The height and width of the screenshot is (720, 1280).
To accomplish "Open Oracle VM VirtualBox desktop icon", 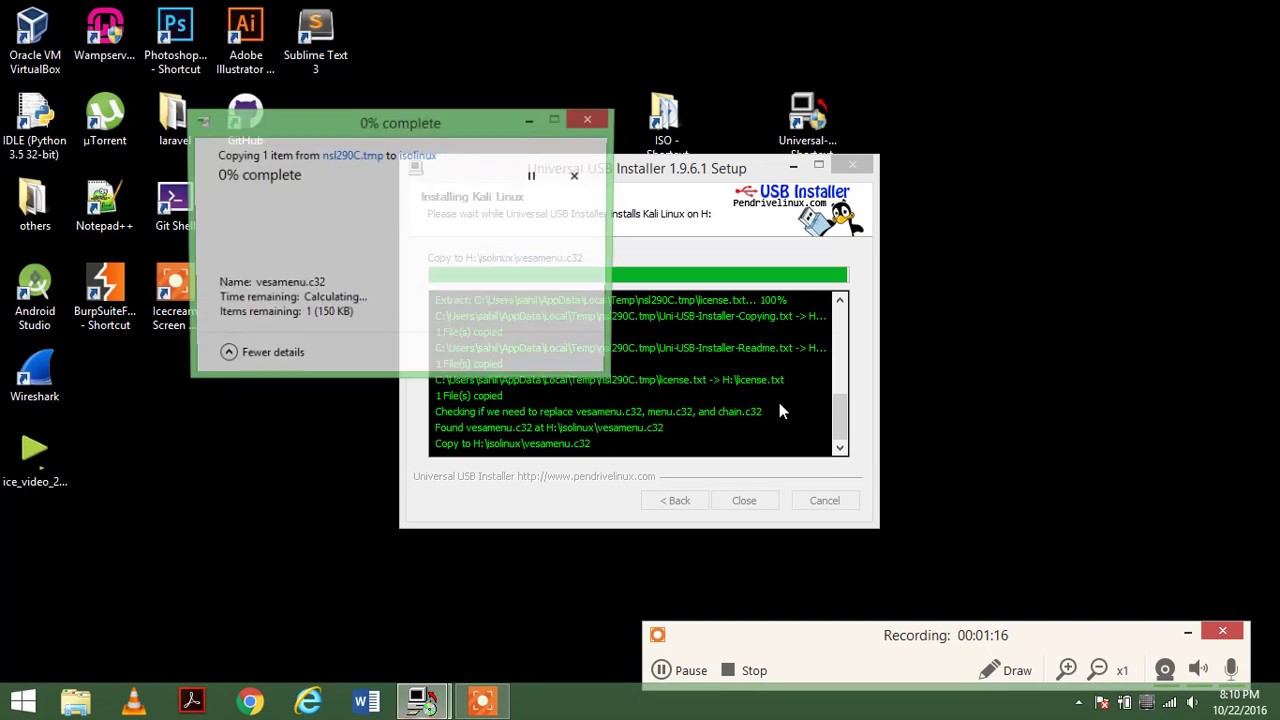I will click(35, 41).
